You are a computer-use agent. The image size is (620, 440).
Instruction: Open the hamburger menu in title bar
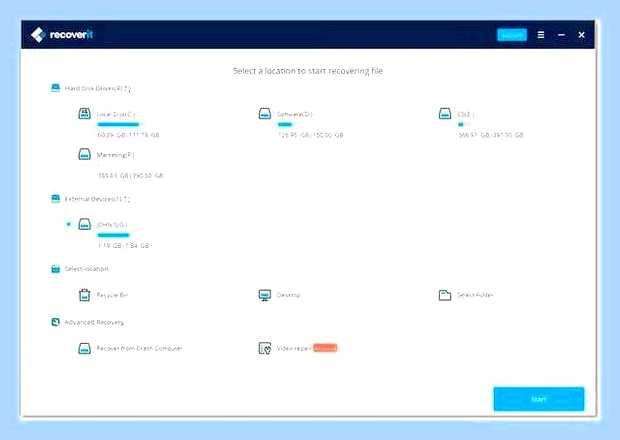pos(541,35)
